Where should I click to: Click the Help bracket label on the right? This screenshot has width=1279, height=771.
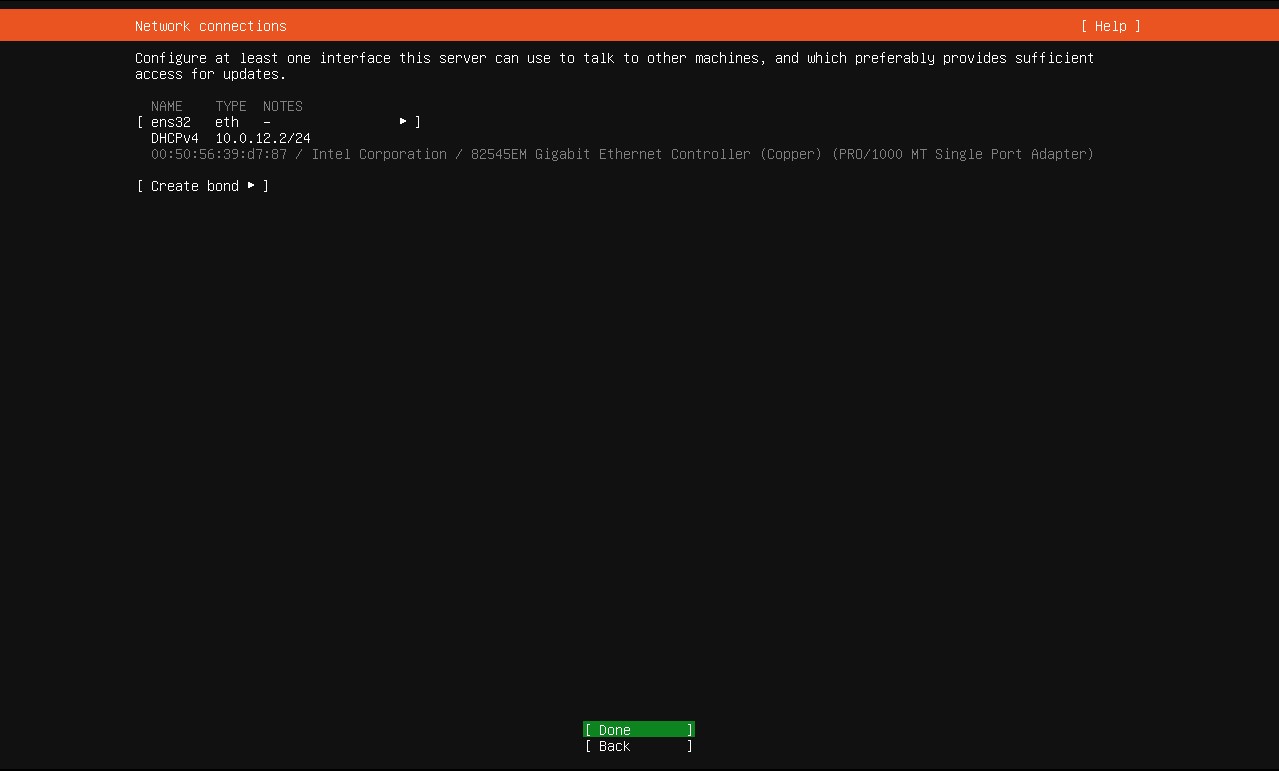pos(1111,26)
